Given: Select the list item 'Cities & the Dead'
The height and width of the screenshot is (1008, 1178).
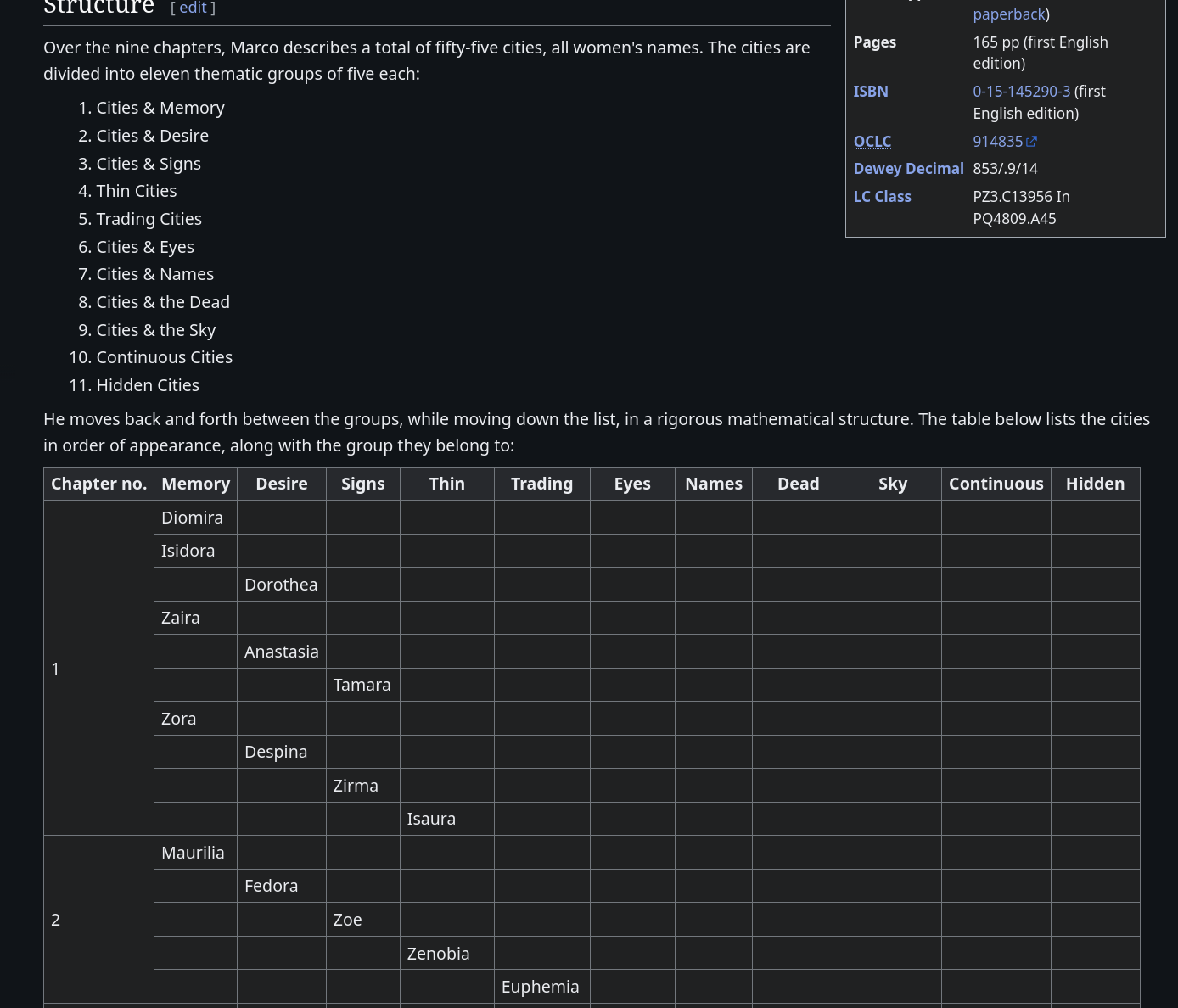Looking at the screenshot, I should coord(163,302).
